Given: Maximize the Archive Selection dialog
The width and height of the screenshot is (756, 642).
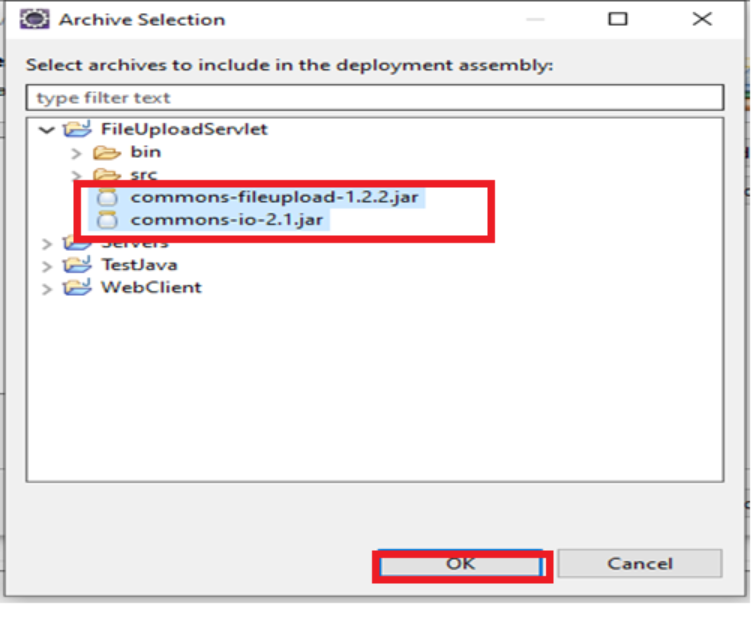Looking at the screenshot, I should (x=618, y=19).
